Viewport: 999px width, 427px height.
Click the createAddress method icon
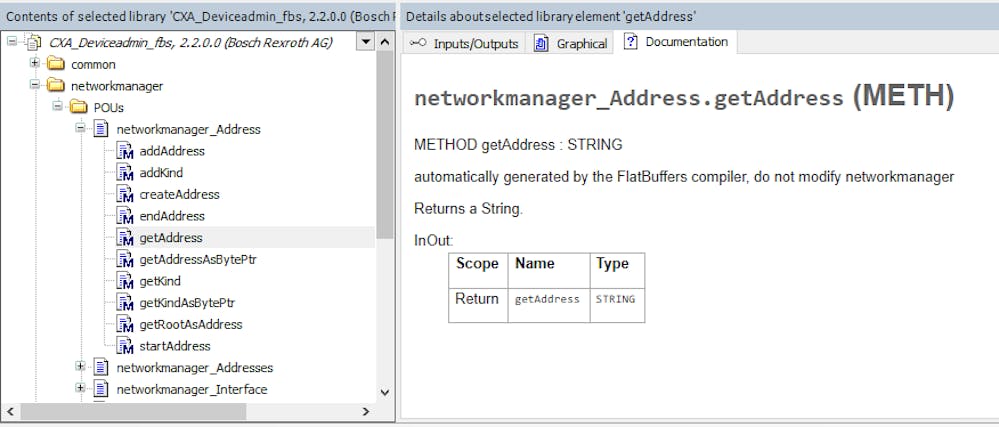(x=125, y=194)
